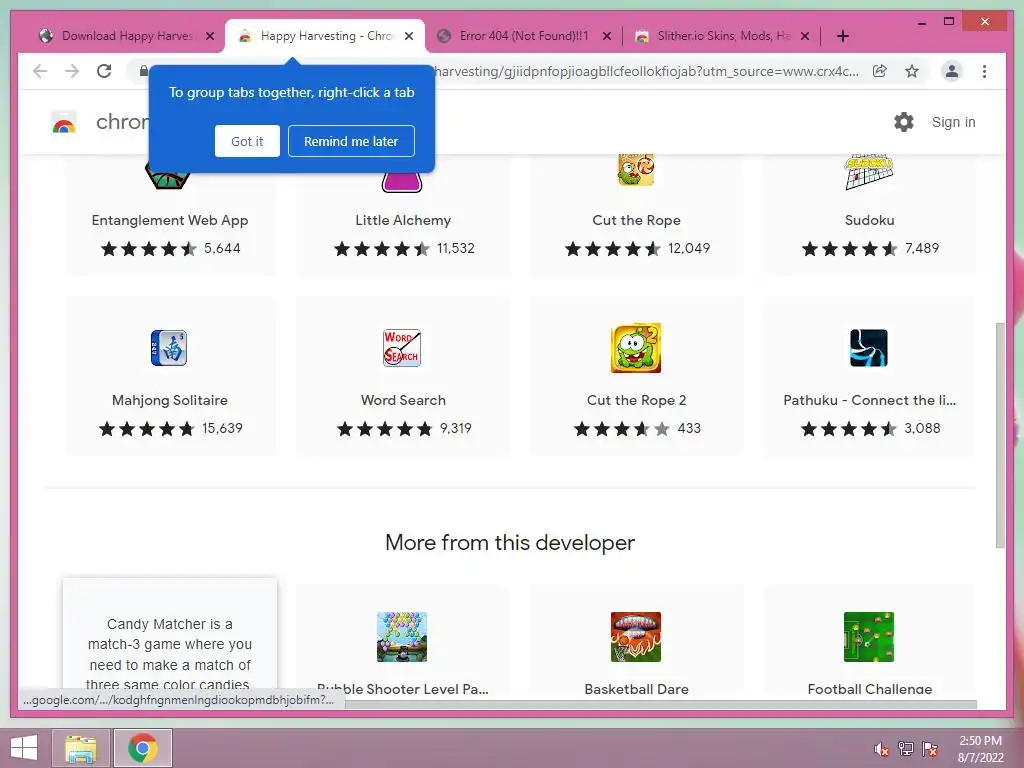Open a new browser tab
The image size is (1024, 768).
point(842,36)
